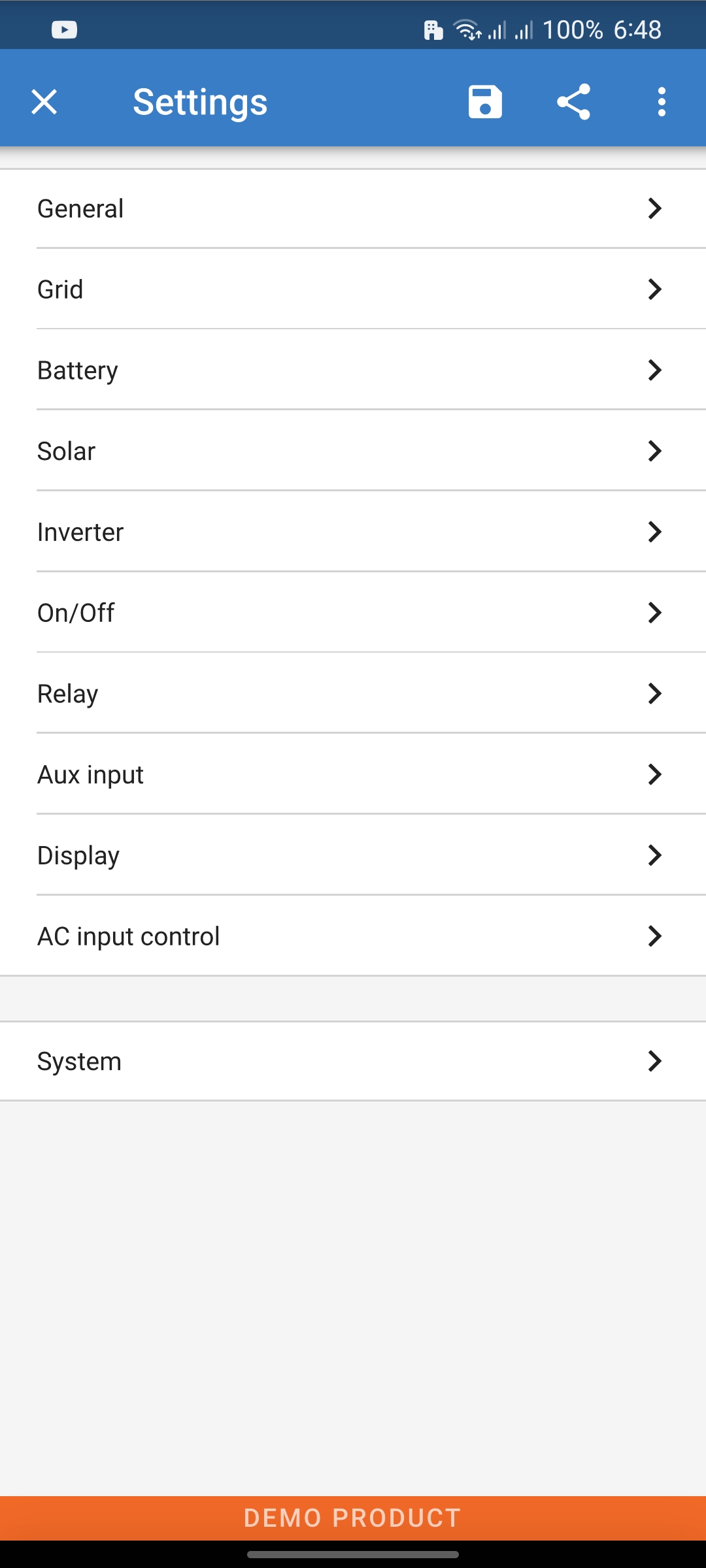706x1568 pixels.
Task: Tap the Wi-Fi status icon
Action: click(x=467, y=30)
